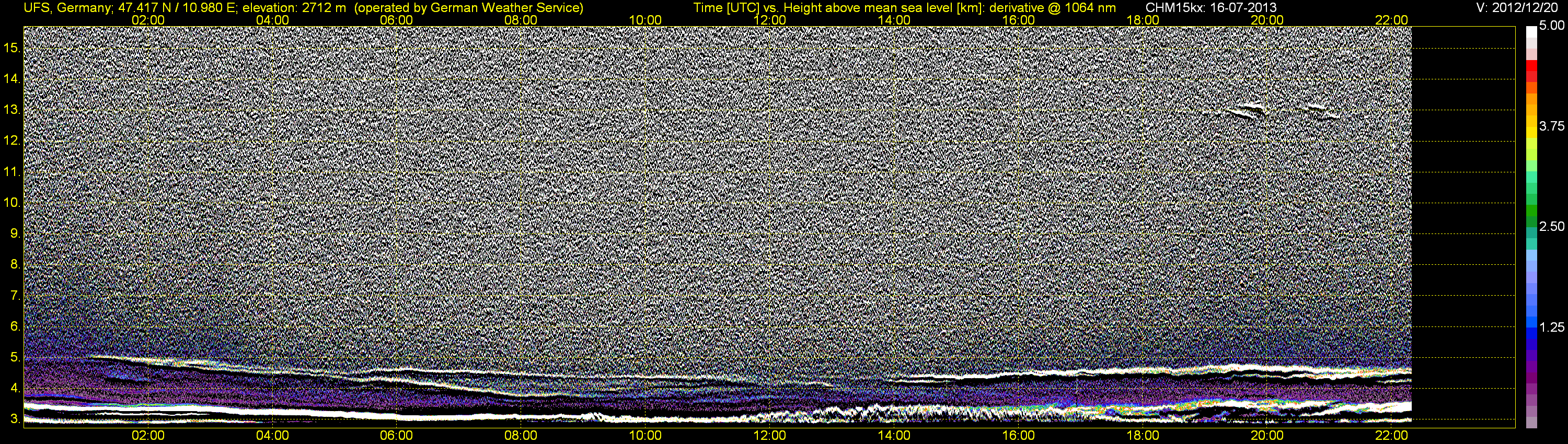Click the '14:00' label on the bottom time axis
This screenshot has height=444, width=1568.
pos(894,436)
